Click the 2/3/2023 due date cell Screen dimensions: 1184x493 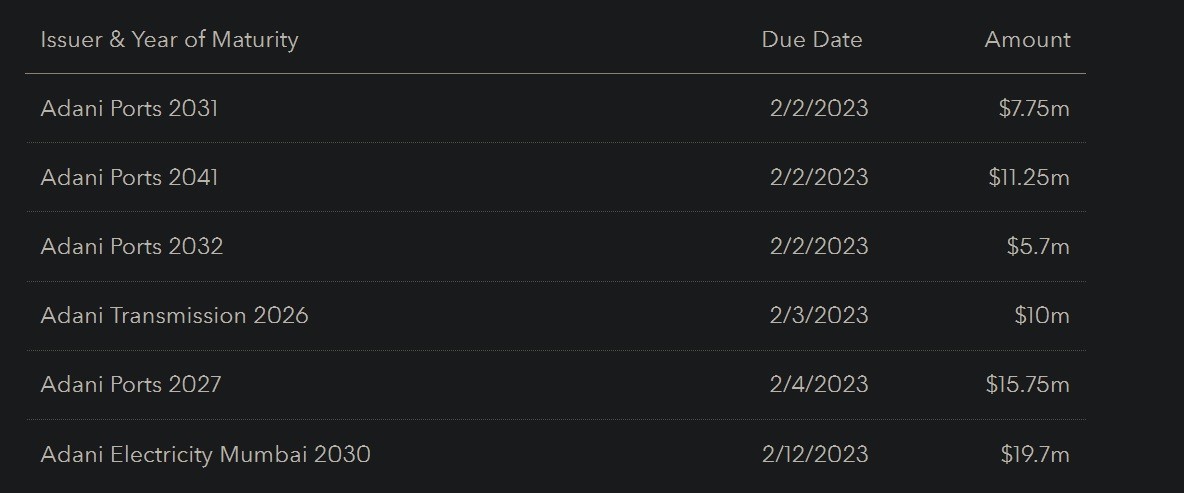click(x=819, y=315)
